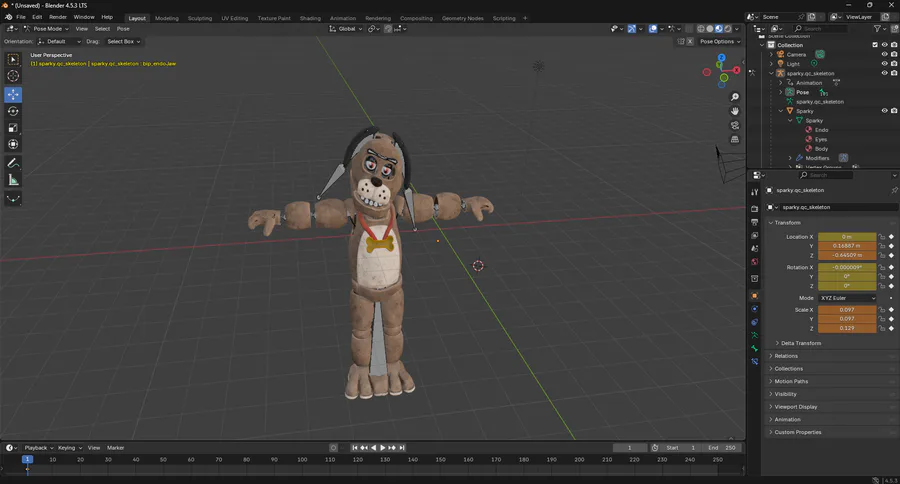Open the Output properties tab
Screen dimensions: 900x484
pos(754,222)
